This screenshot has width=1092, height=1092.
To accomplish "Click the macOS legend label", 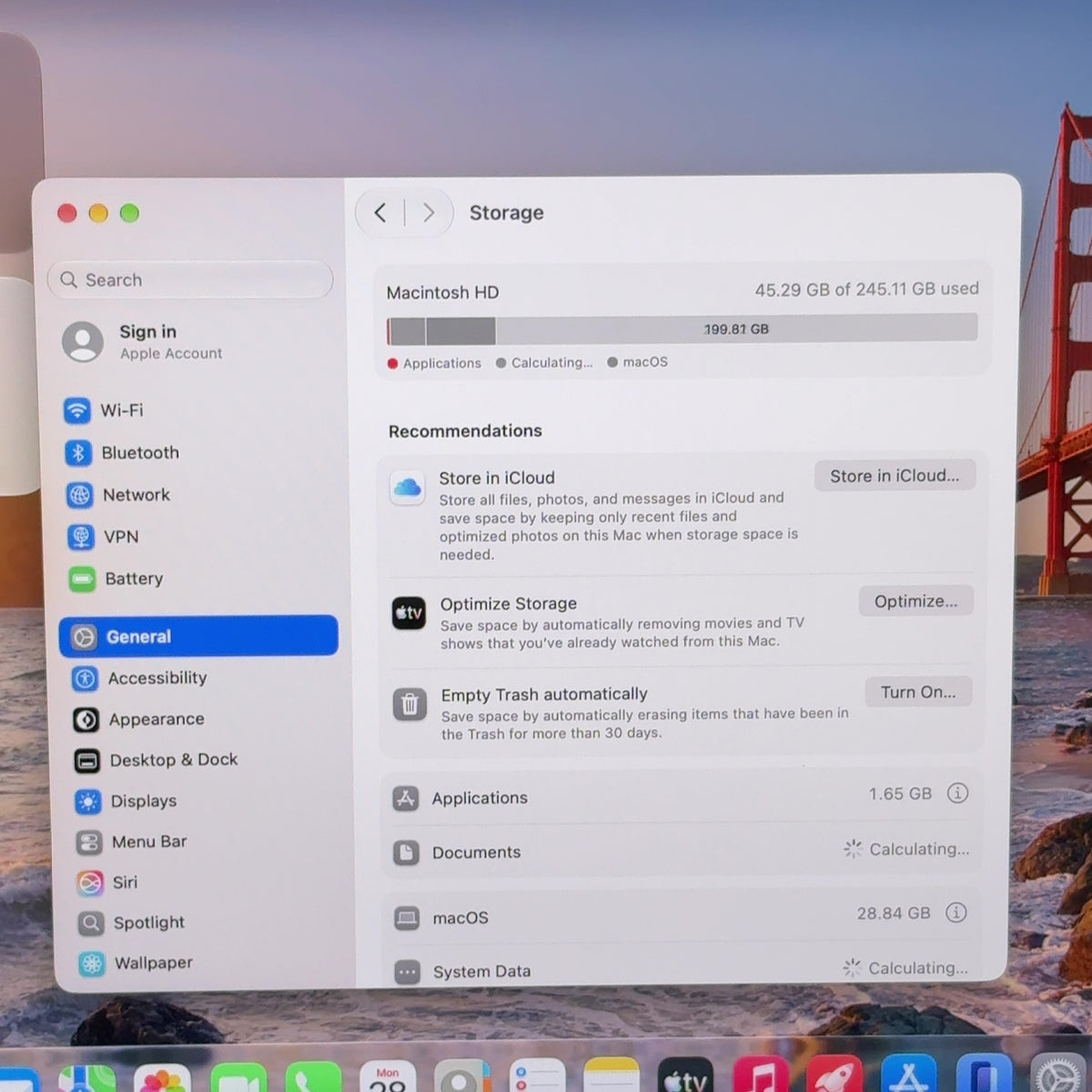I will pos(645,362).
